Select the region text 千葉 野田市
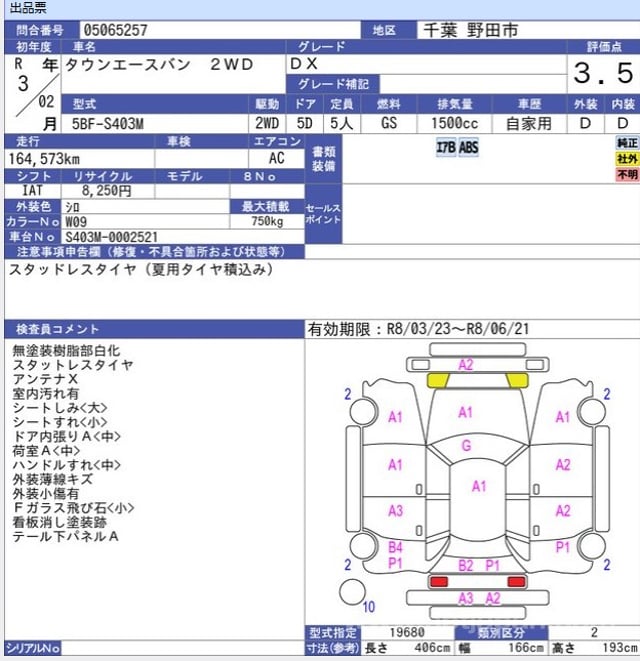This screenshot has width=640, height=661. coord(471,30)
